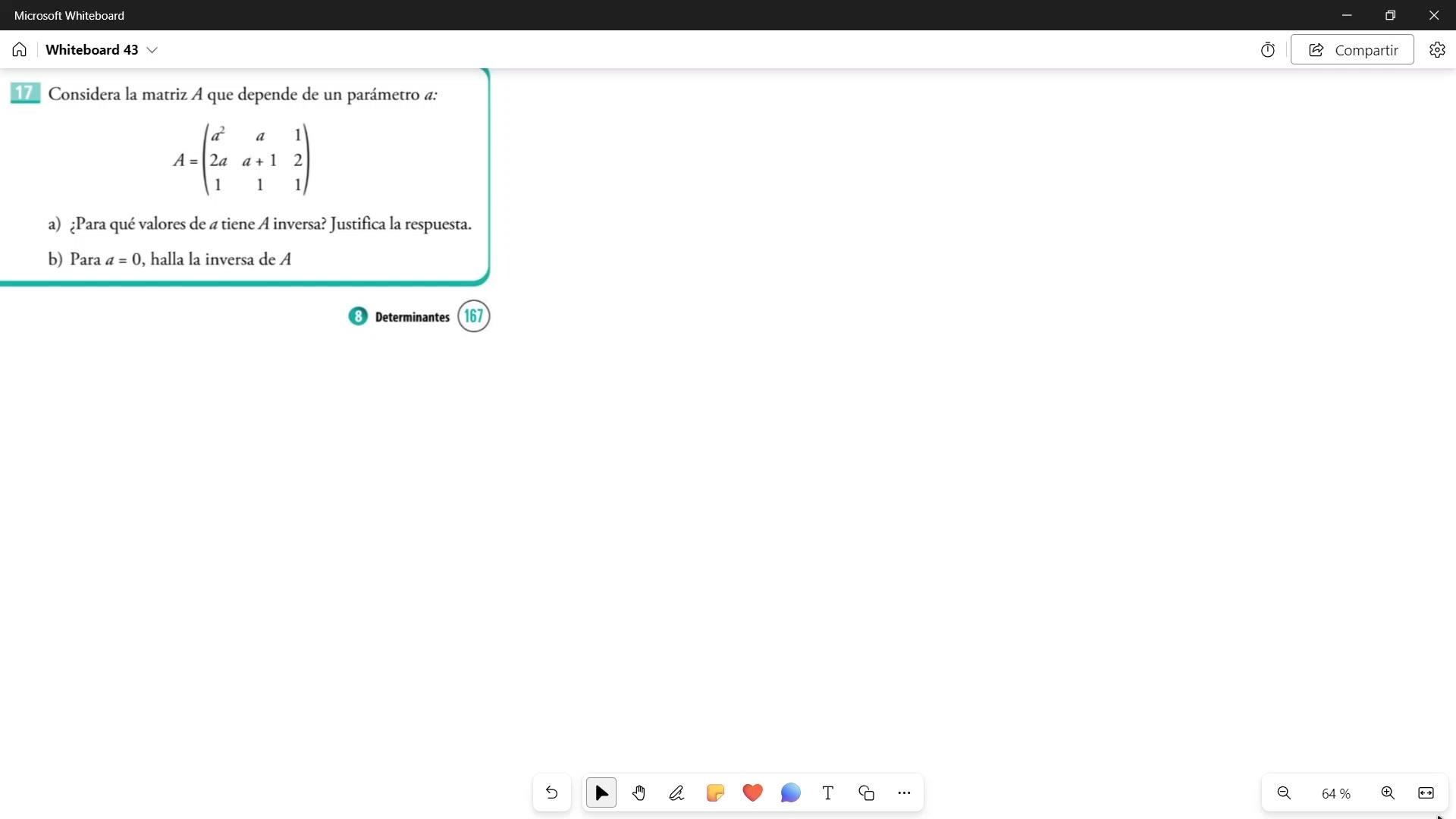
Task: Open the settings gear menu
Action: [x=1437, y=50]
